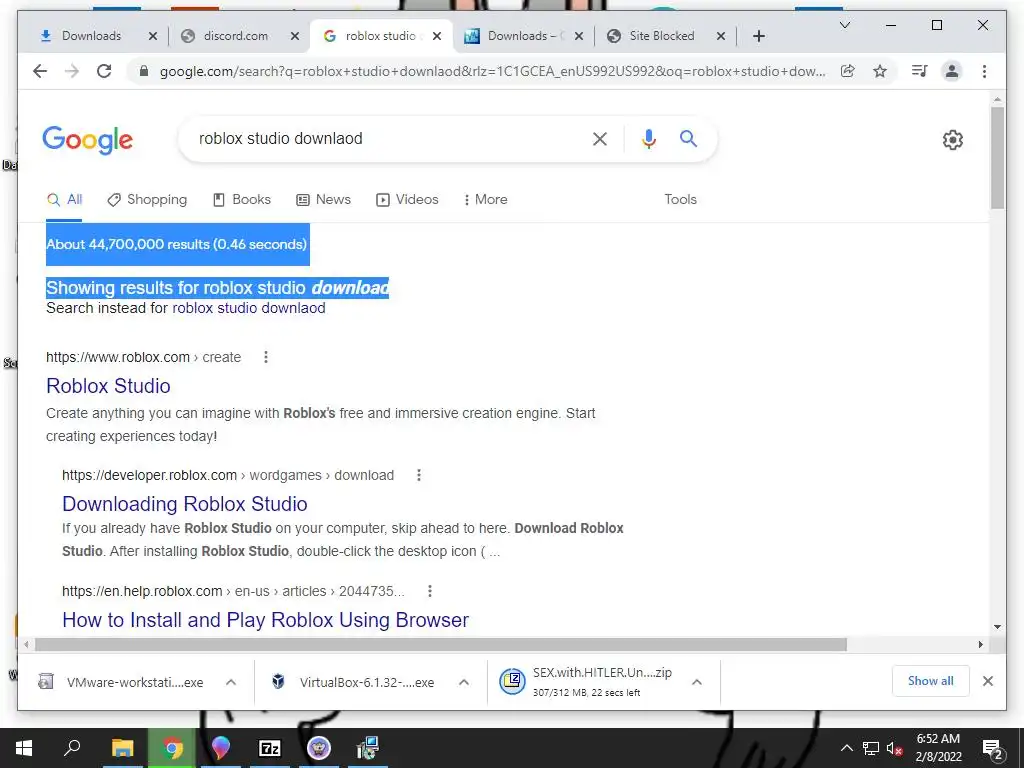Open the Roblox Studio result link
The image size is (1024, 768).
coord(108,386)
